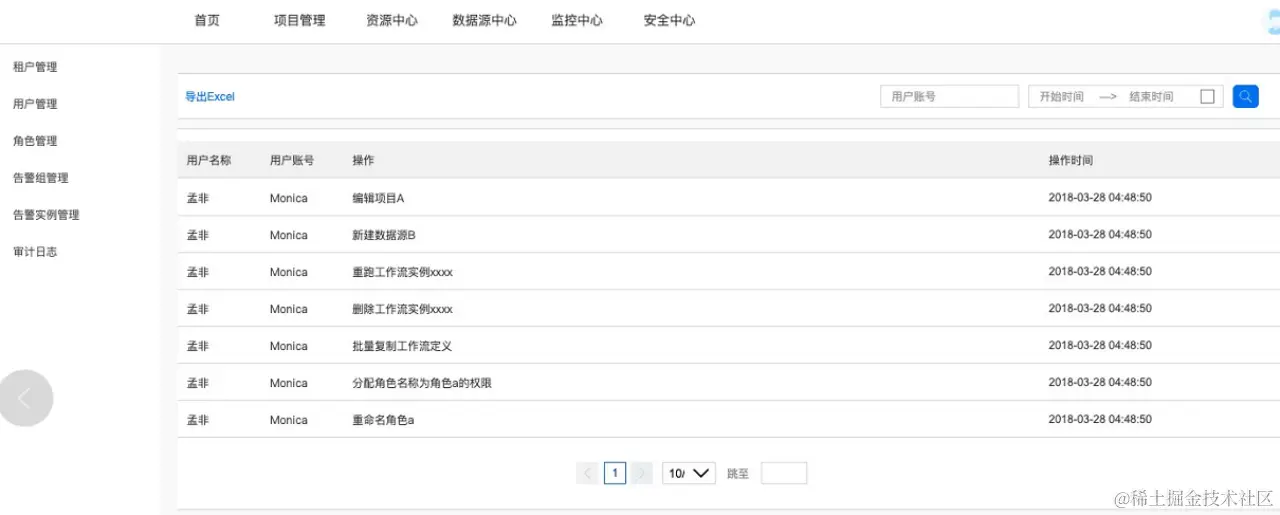Go to next page arrow in pagination
The width and height of the screenshot is (1280, 515).
click(x=641, y=473)
